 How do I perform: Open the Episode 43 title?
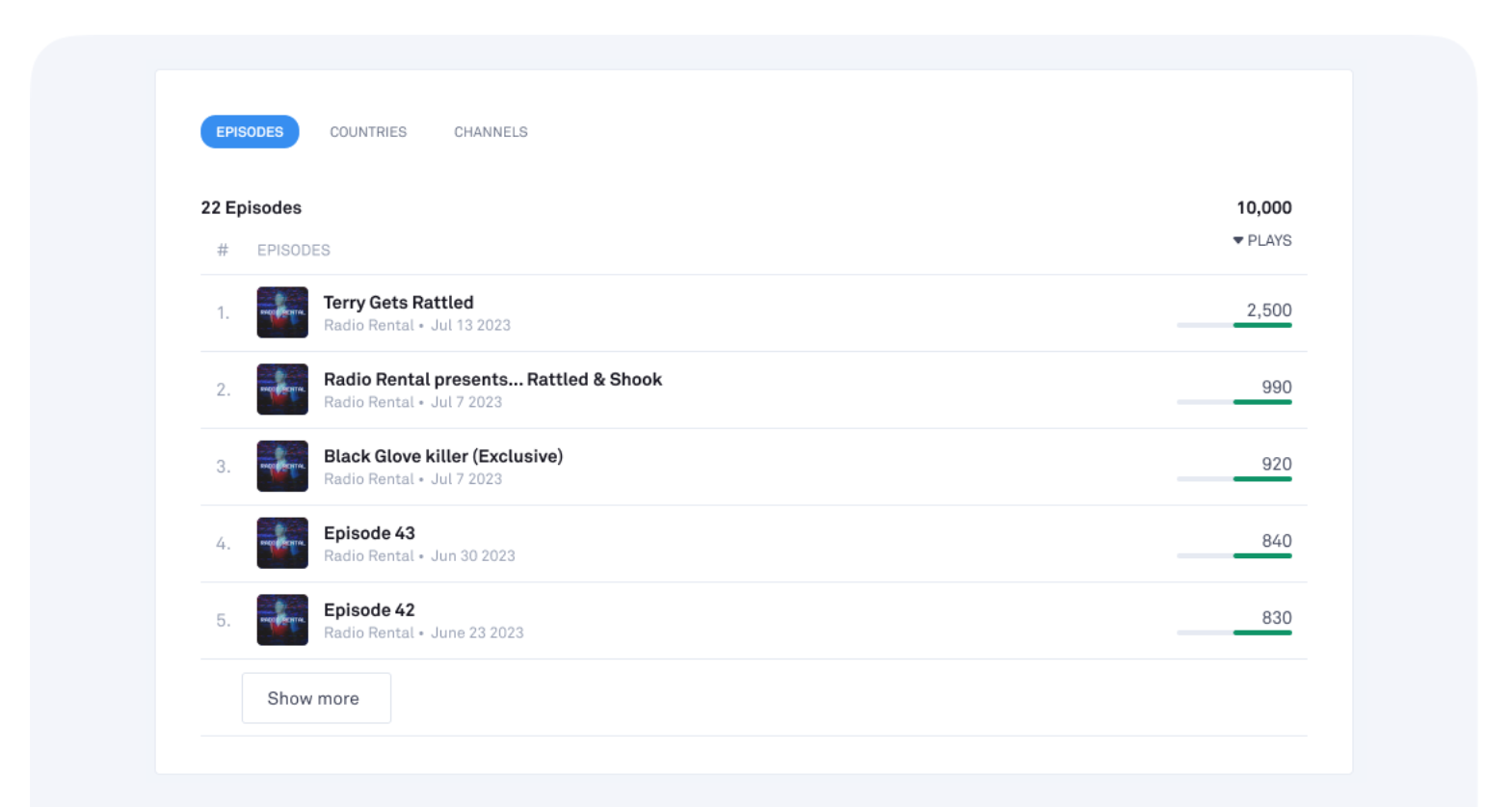tap(369, 533)
